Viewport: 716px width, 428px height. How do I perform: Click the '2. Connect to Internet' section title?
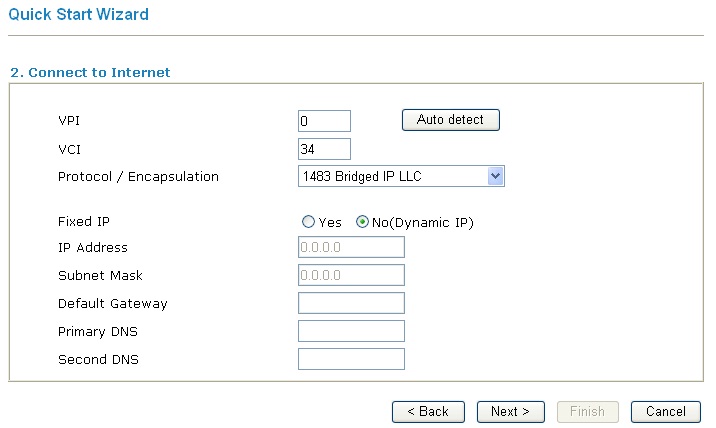[90, 73]
